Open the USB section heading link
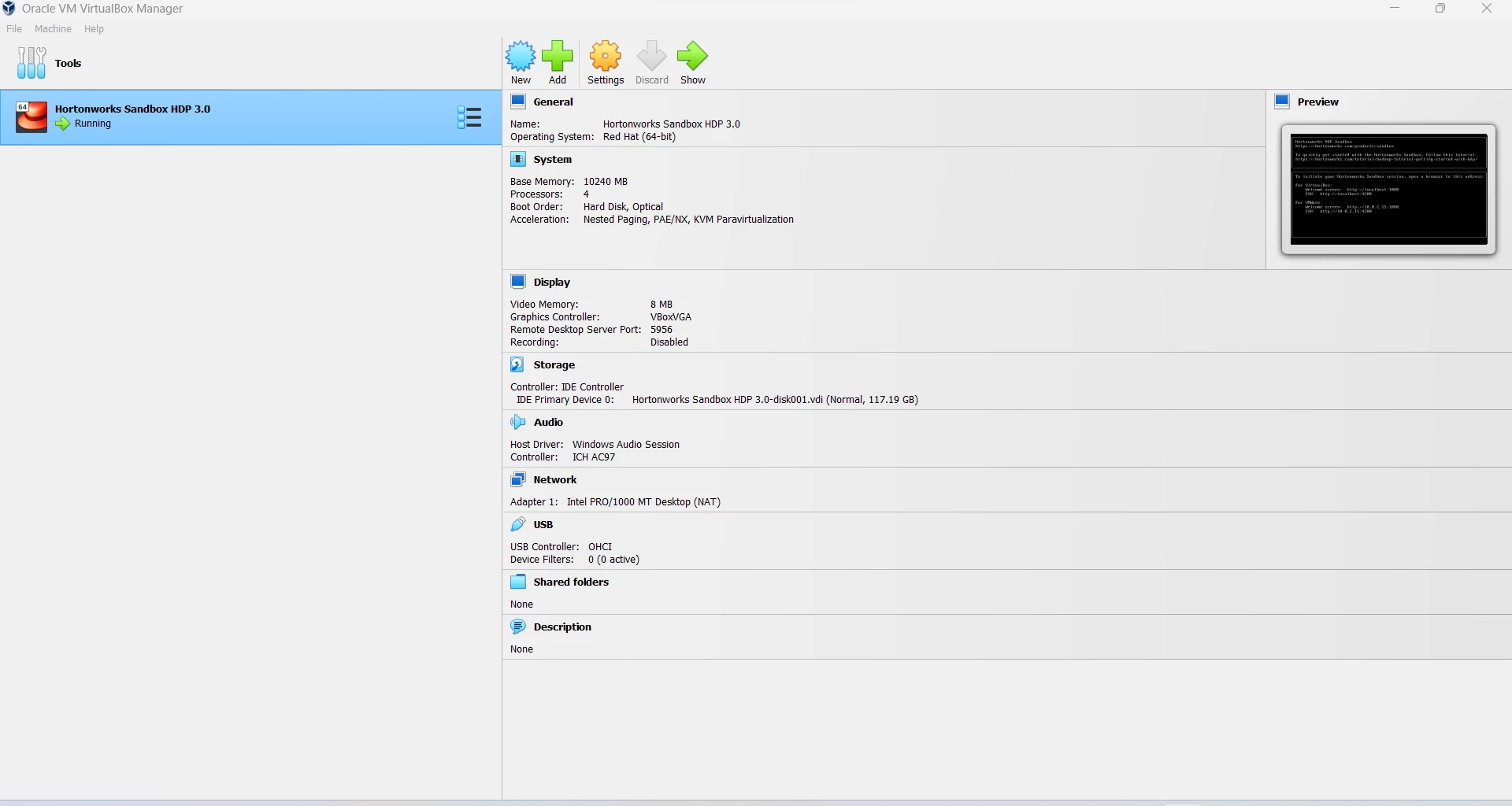 (x=543, y=524)
